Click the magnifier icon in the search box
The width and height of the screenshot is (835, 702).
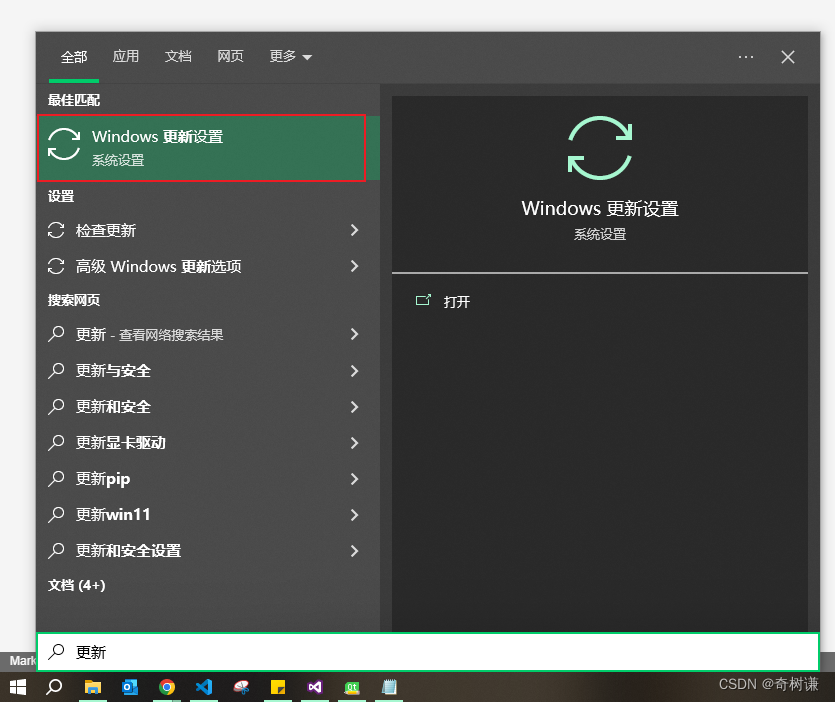tap(56, 651)
